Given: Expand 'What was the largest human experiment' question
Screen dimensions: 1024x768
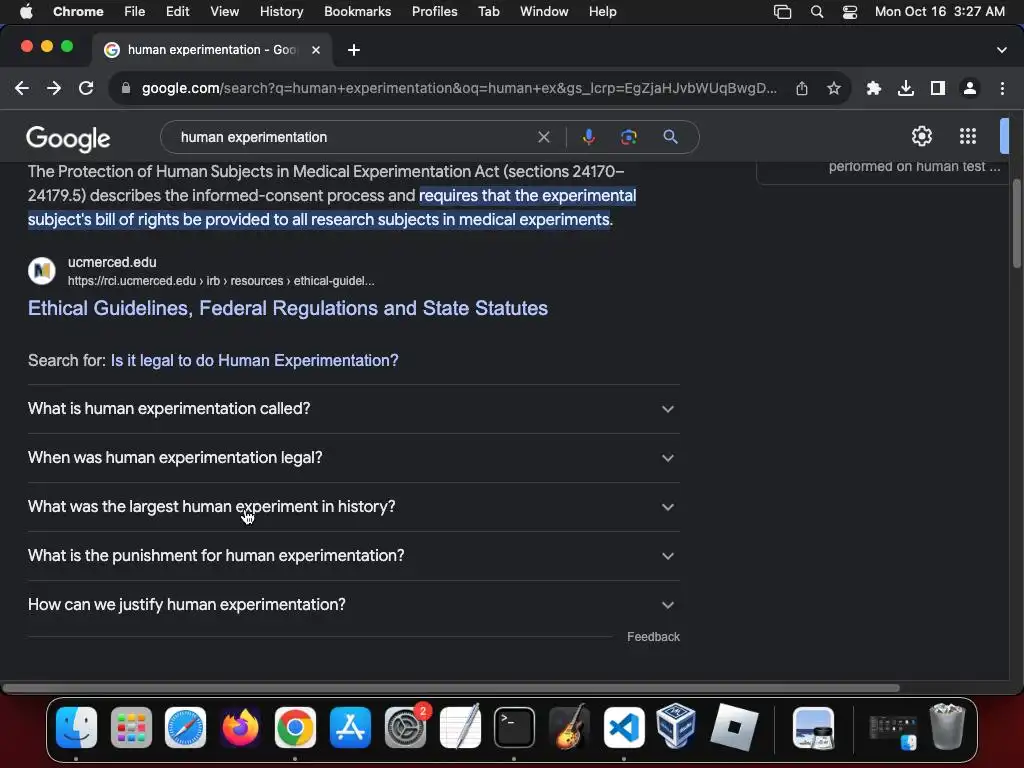Looking at the screenshot, I should [x=353, y=507].
